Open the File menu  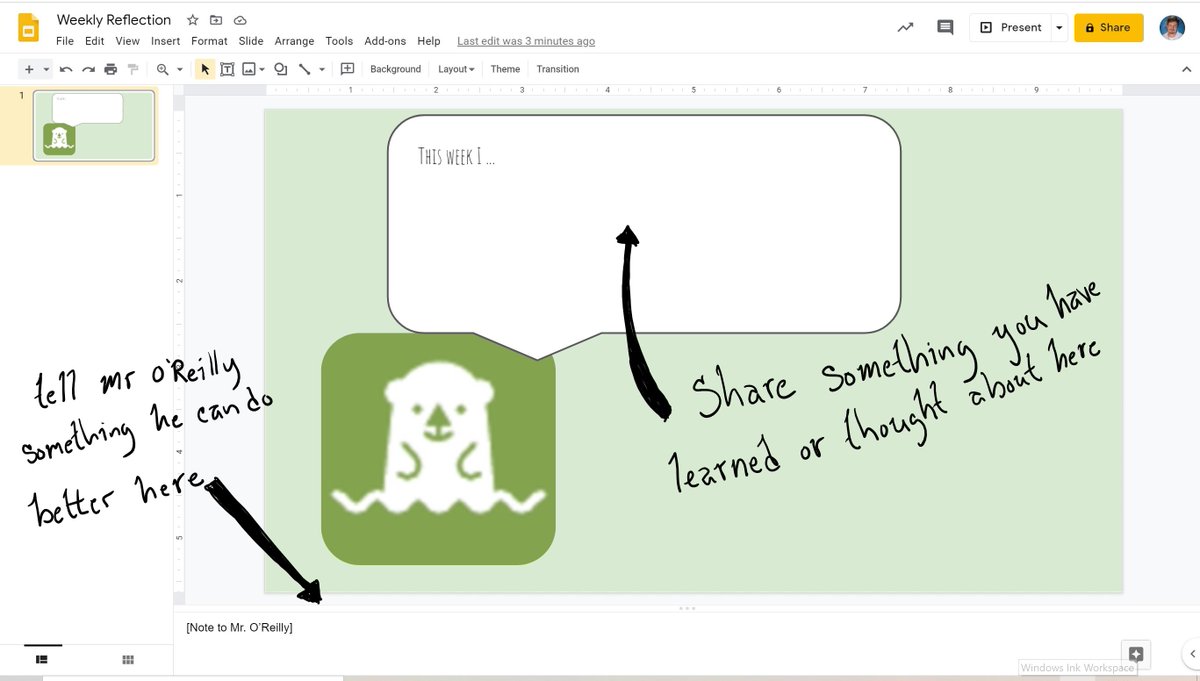click(65, 41)
